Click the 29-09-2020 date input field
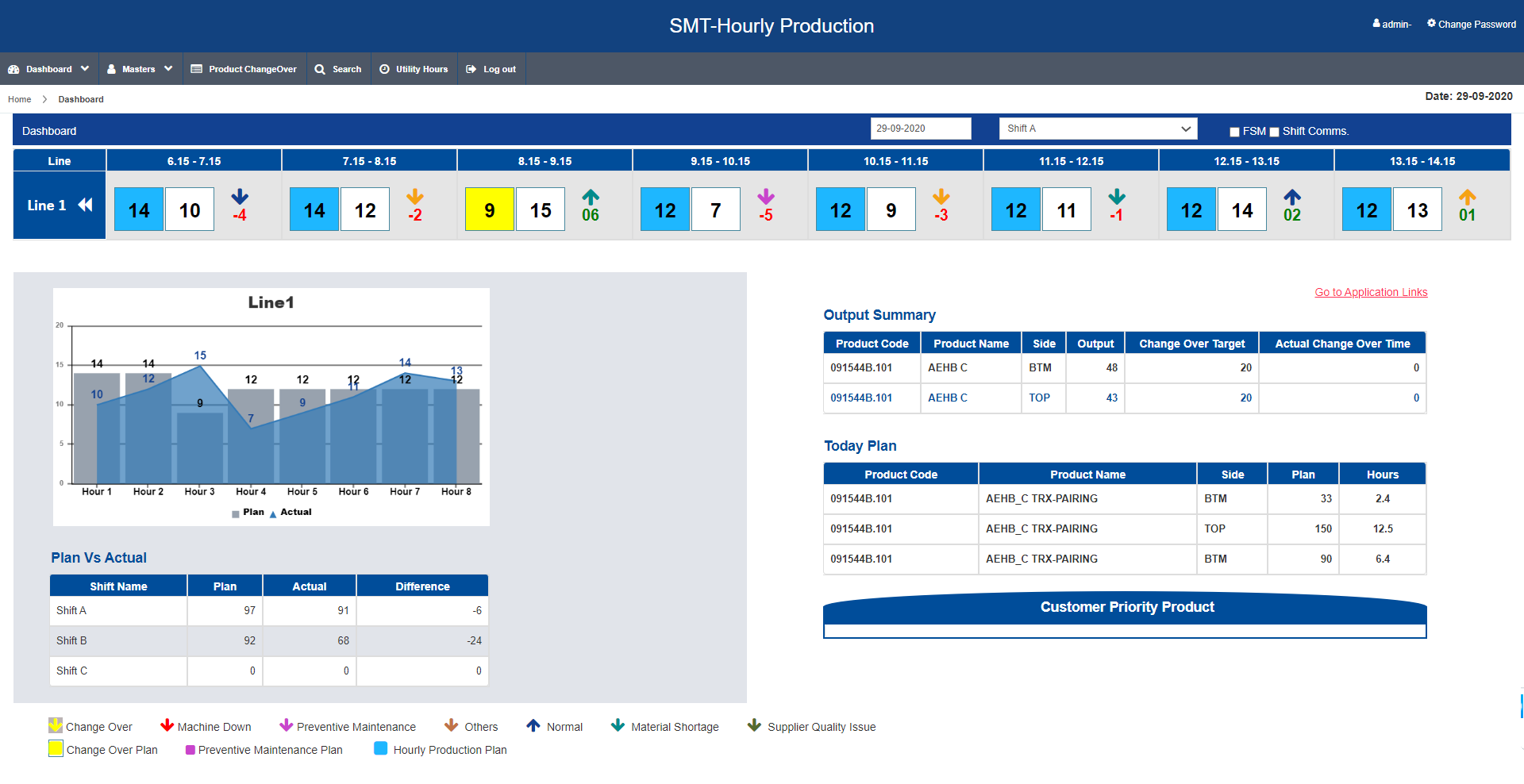 click(921, 129)
